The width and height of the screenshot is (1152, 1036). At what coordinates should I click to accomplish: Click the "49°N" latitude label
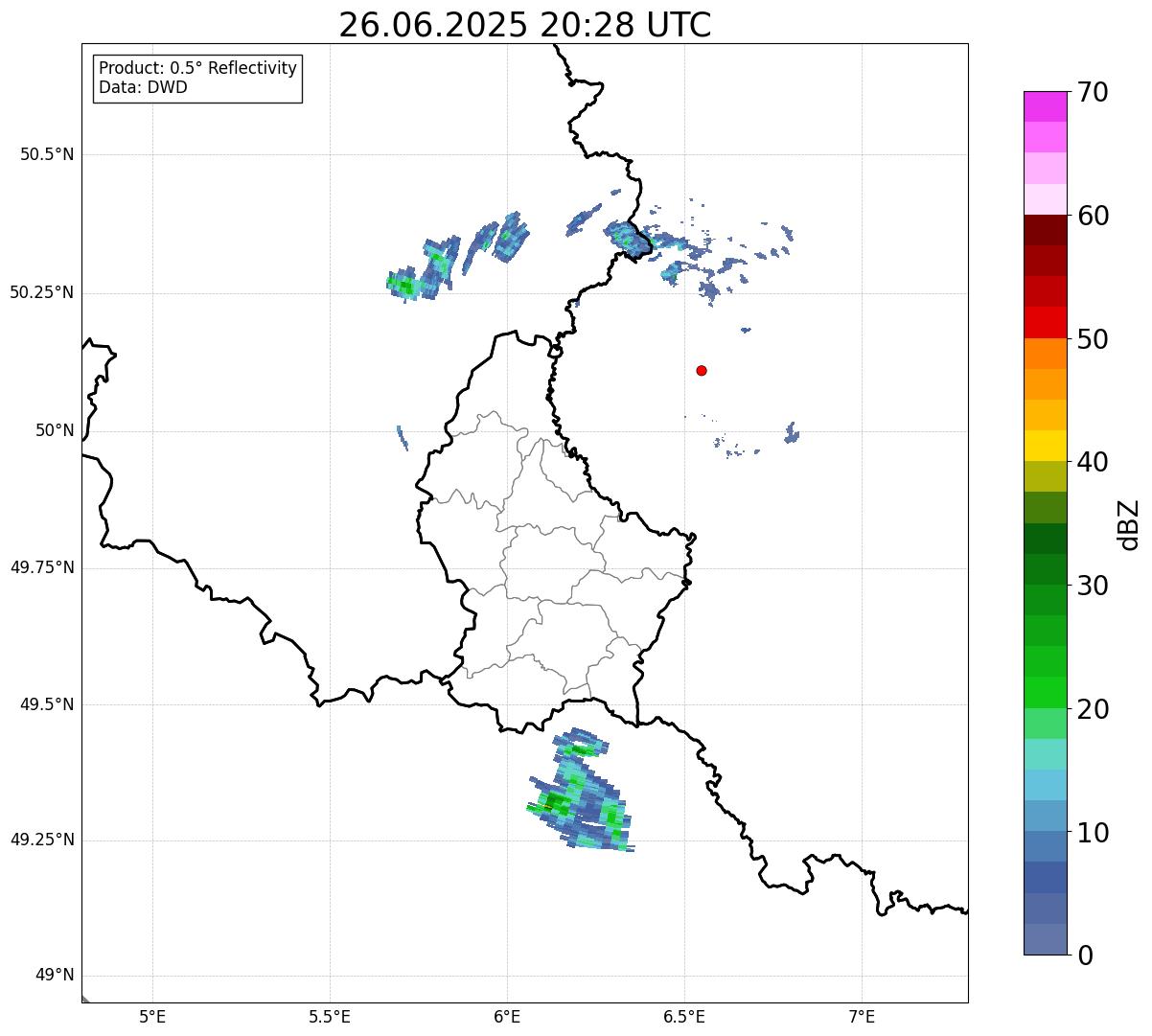pyautogui.click(x=55, y=975)
